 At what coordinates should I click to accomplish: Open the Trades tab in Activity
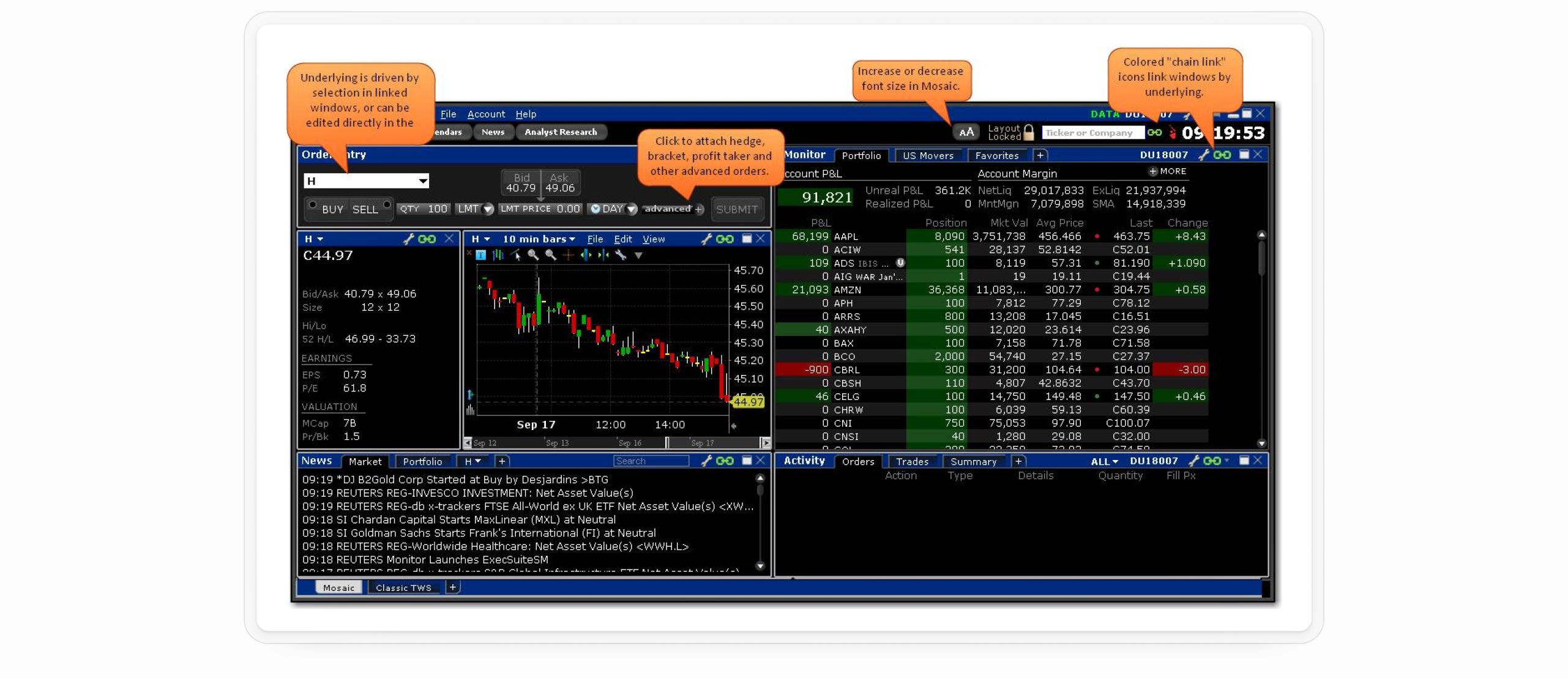point(911,462)
